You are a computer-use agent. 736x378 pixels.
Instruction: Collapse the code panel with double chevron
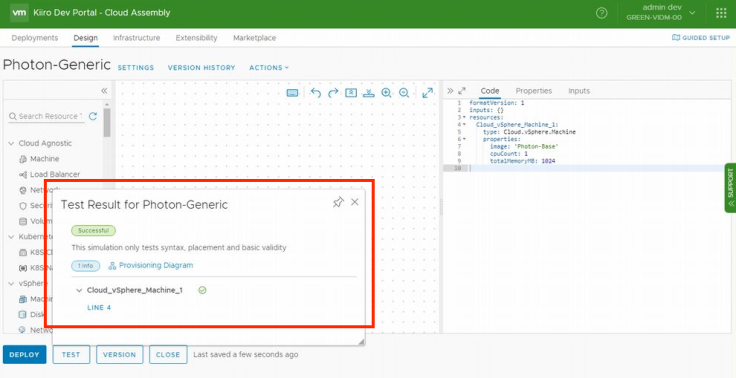tap(450, 91)
